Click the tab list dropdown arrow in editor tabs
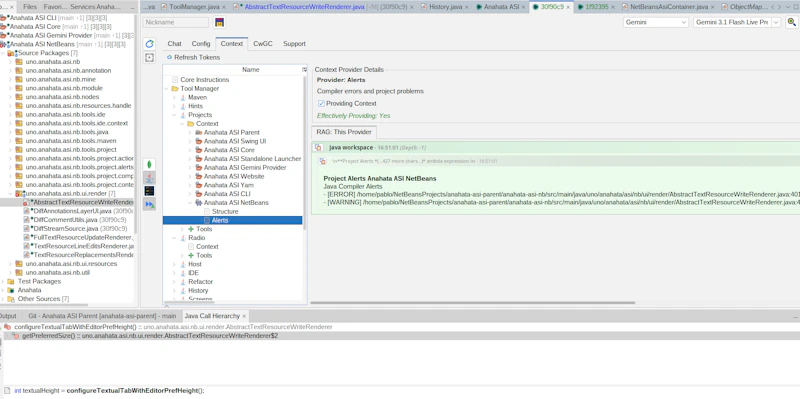The width and height of the screenshot is (800, 399). point(787,7)
